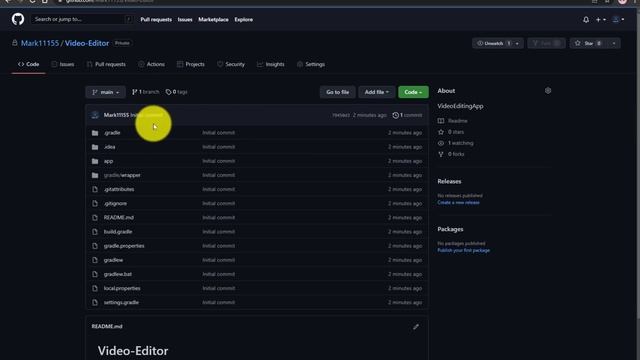640x360 pixels.
Task: Click Initial commit message for .gradle row
Action: pos(218,133)
